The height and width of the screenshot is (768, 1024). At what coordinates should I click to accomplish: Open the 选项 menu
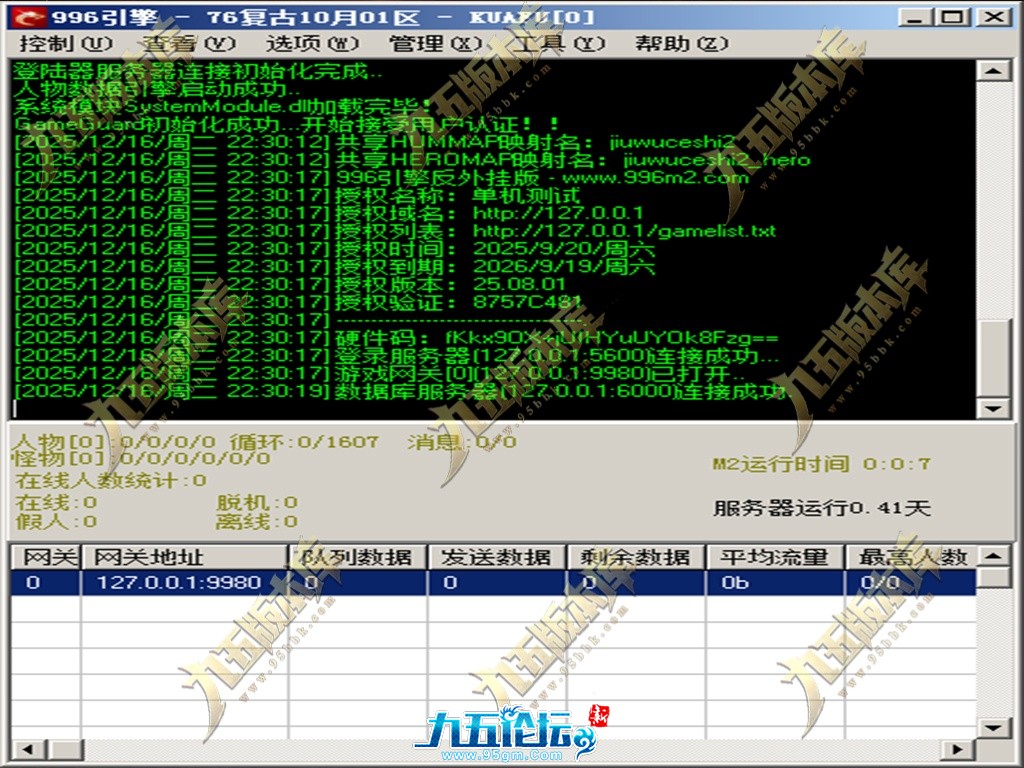[x=311, y=44]
